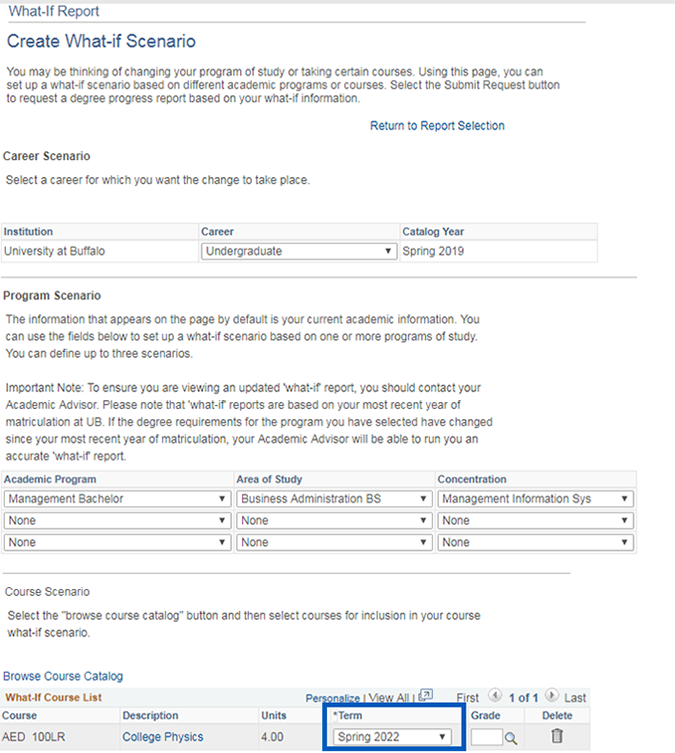675x753 pixels.
Task: Open the College Physics description link
Action: [162, 737]
